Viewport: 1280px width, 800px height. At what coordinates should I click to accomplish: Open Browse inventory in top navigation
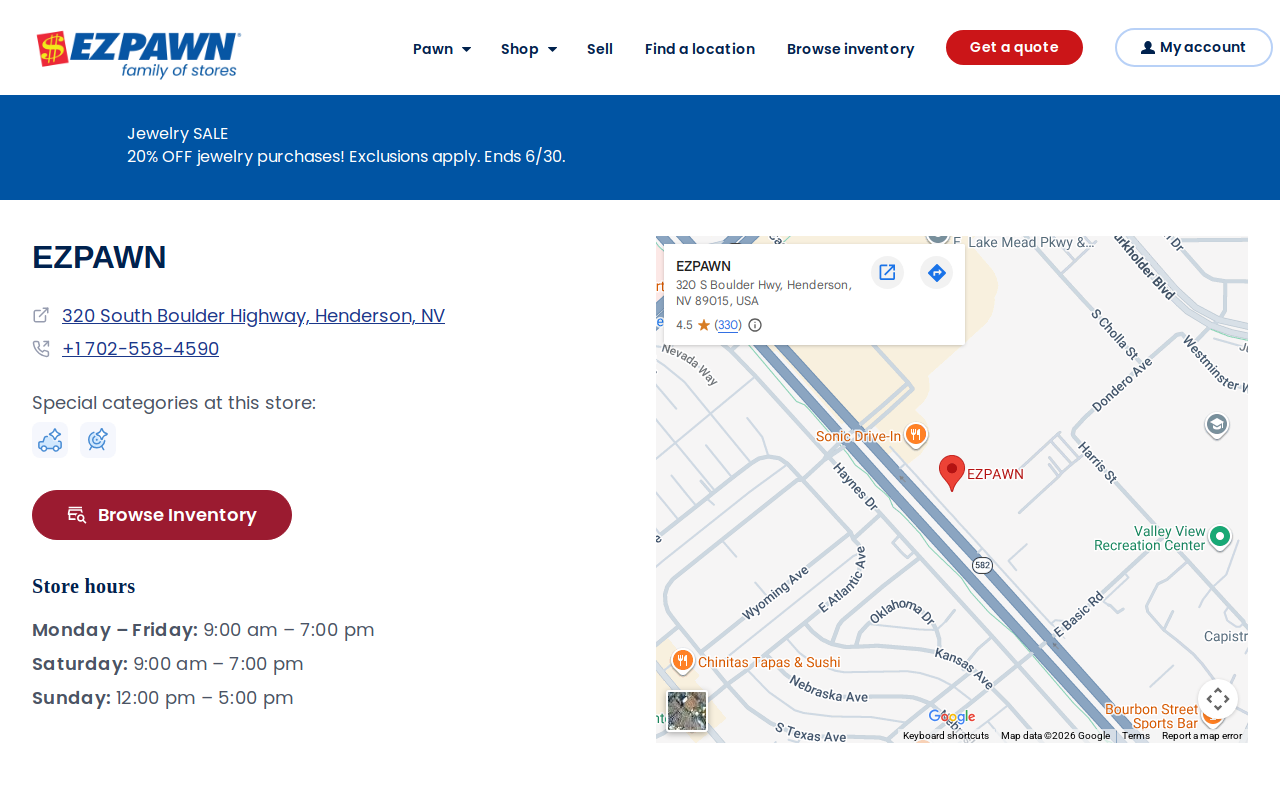coord(851,49)
